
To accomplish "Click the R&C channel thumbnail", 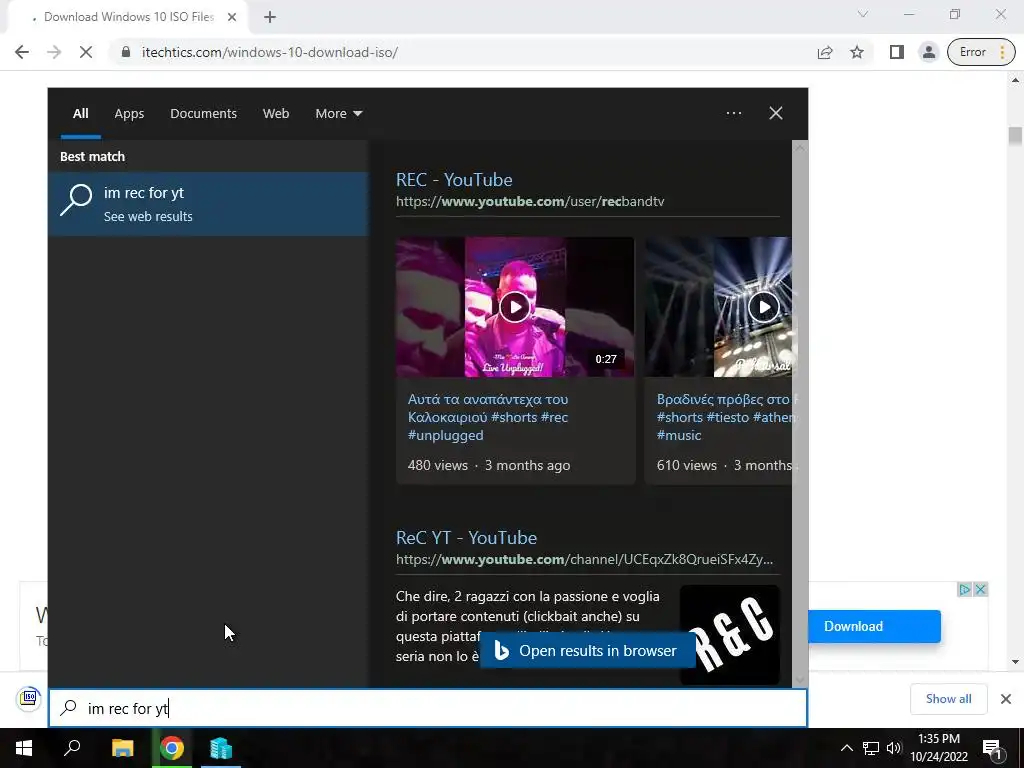I will [x=729, y=635].
